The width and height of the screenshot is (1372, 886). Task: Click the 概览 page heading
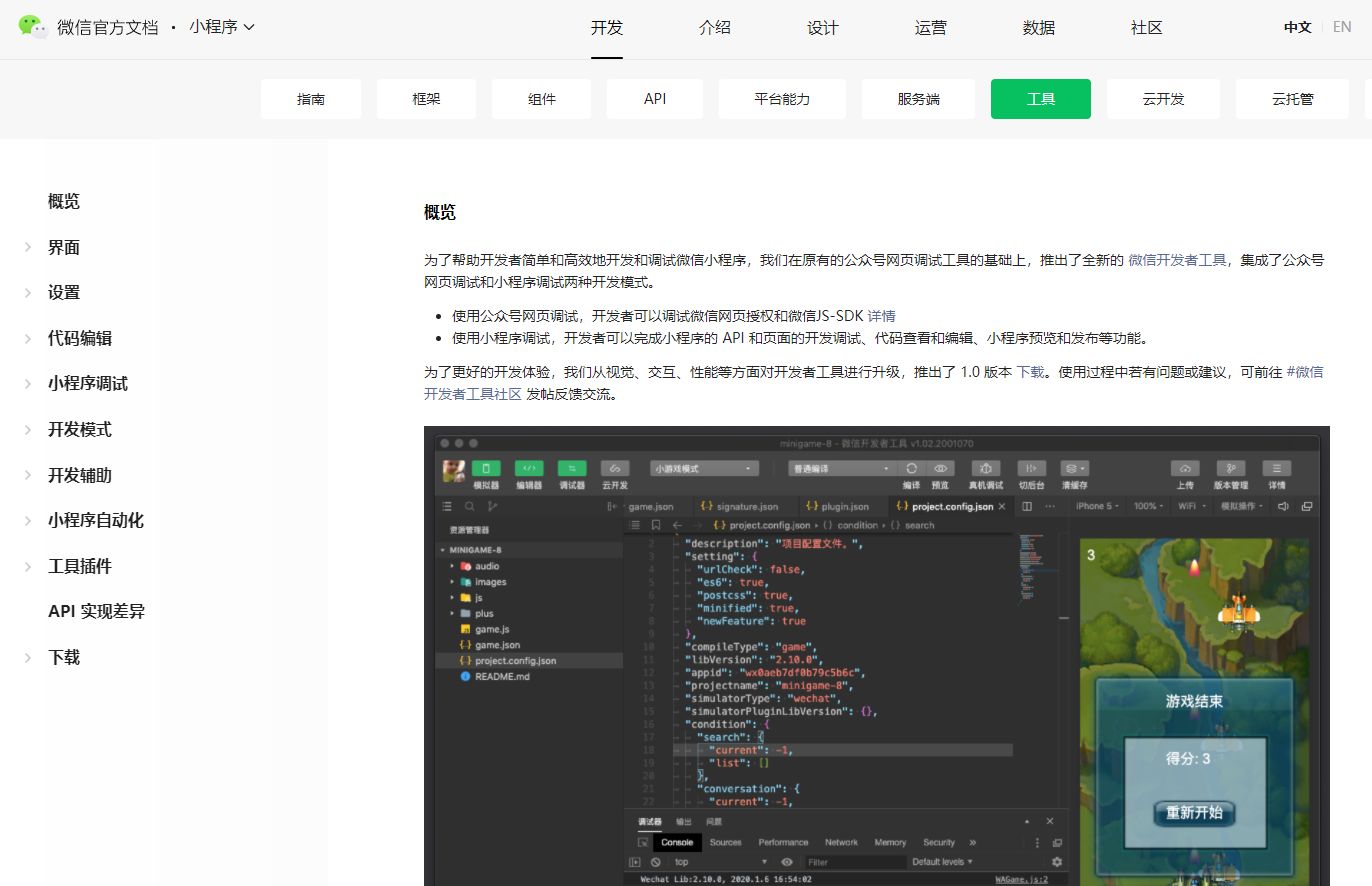[x=440, y=212]
